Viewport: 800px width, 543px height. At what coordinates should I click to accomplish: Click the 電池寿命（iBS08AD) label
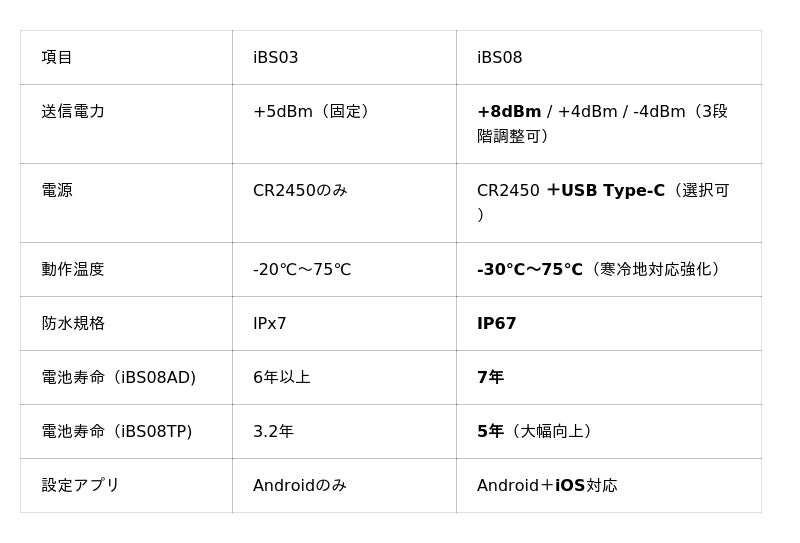[118, 377]
